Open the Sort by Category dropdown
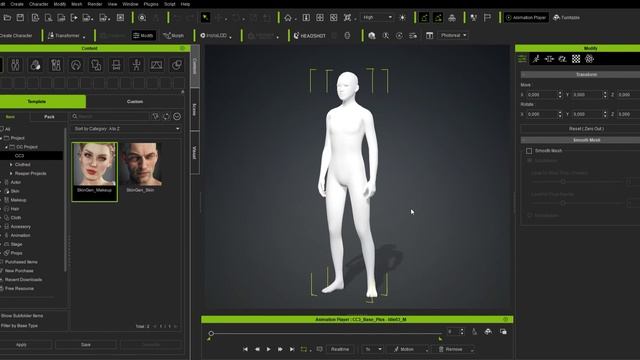This screenshot has width=640, height=360. pyautogui.click(x=126, y=129)
